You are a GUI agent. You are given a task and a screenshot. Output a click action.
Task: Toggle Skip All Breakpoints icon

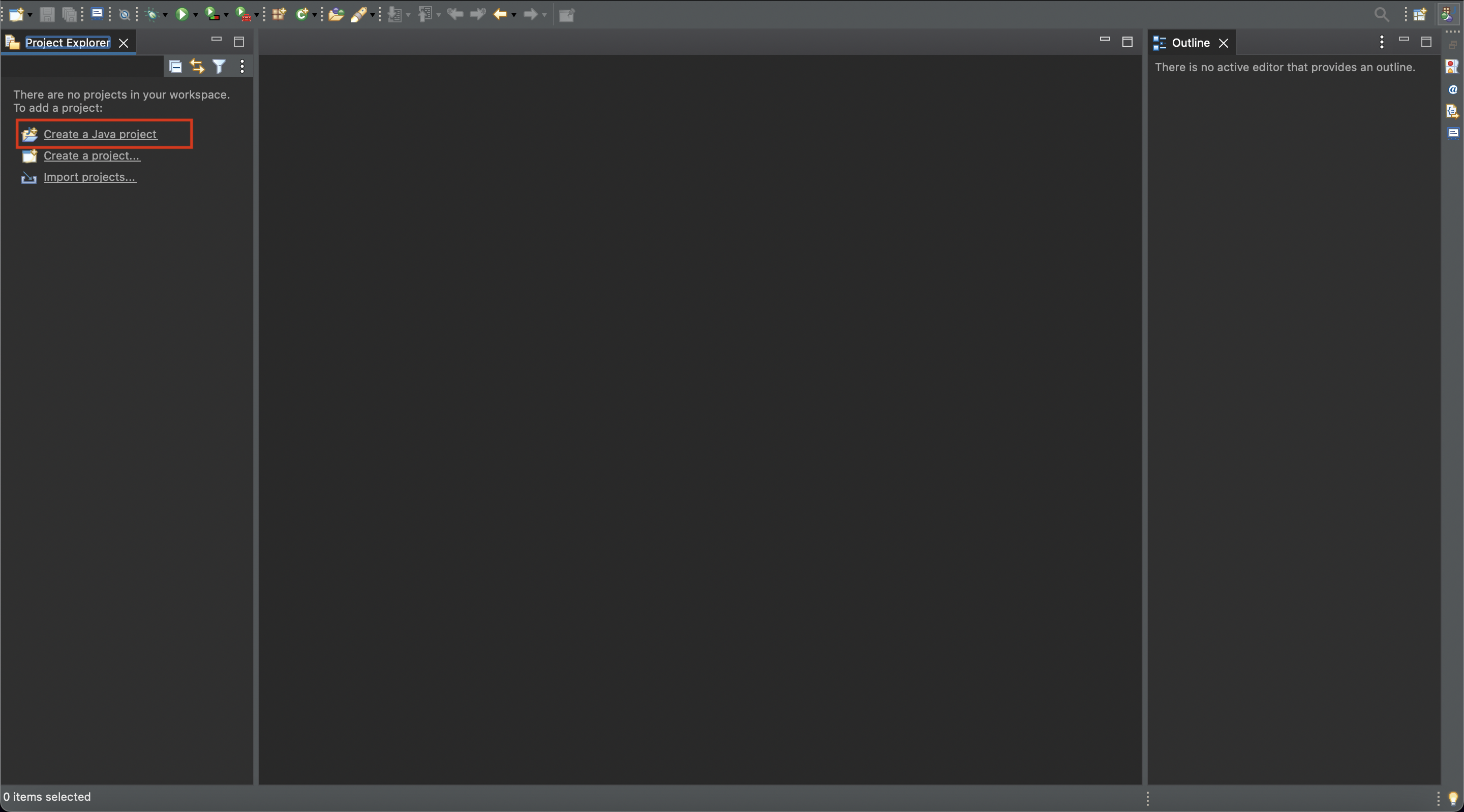pos(125,15)
